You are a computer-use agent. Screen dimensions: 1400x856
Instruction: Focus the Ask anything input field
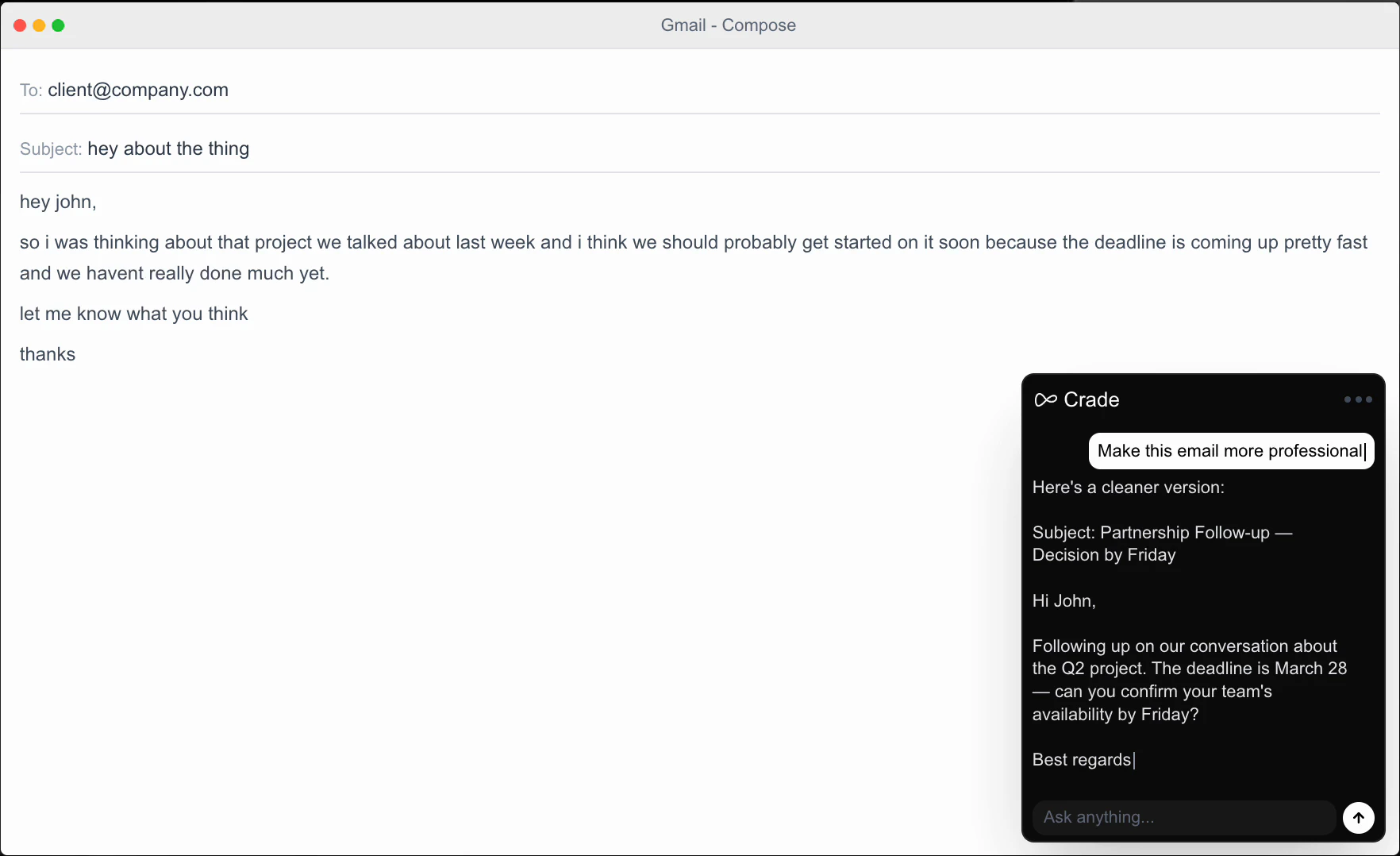pyautogui.click(x=1183, y=817)
